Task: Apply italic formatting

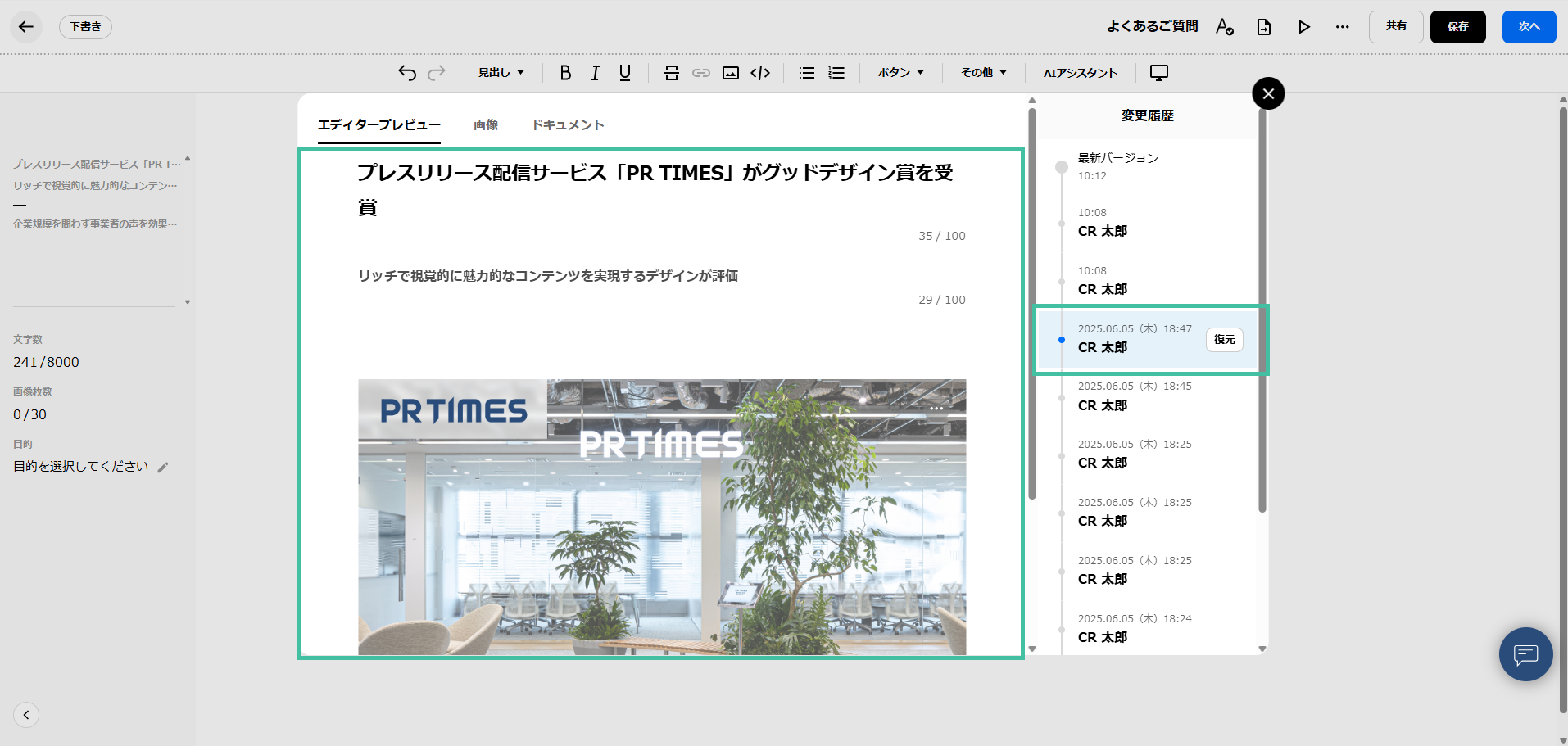Action: pos(595,73)
